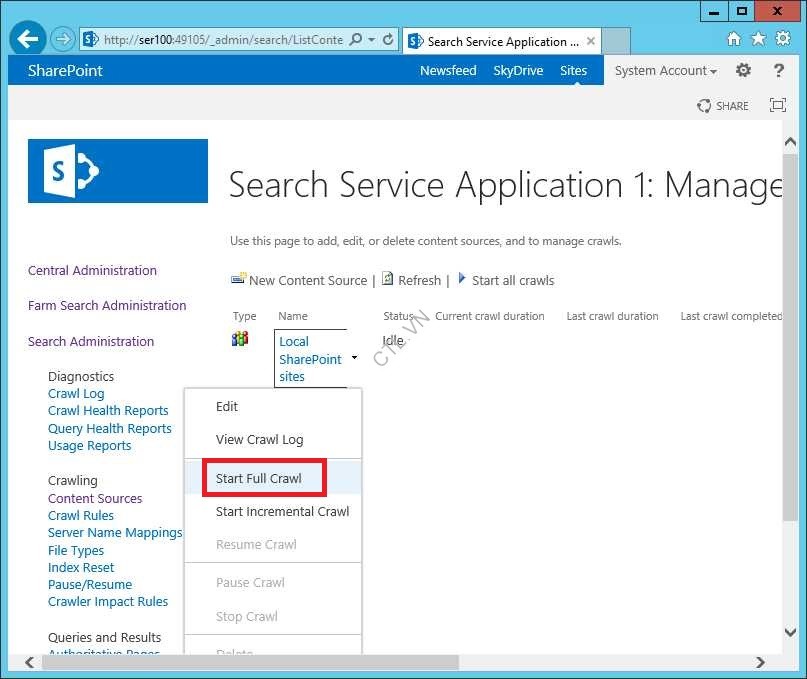This screenshot has width=807, height=679.
Task: Open the Newsfeed link in top bar
Action: tap(448, 71)
